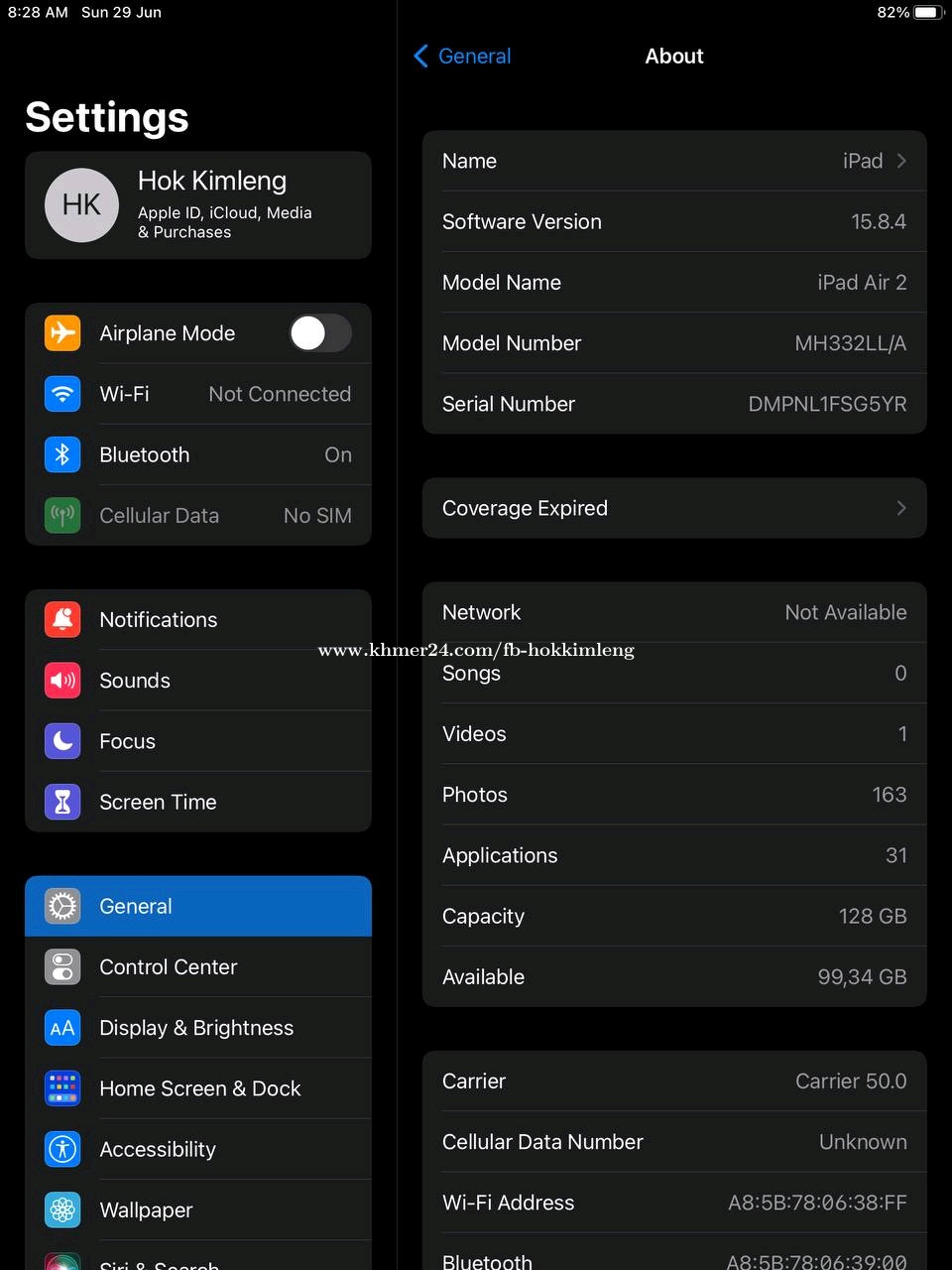
Task: Open Display & Brightness settings
Action: click(198, 1028)
